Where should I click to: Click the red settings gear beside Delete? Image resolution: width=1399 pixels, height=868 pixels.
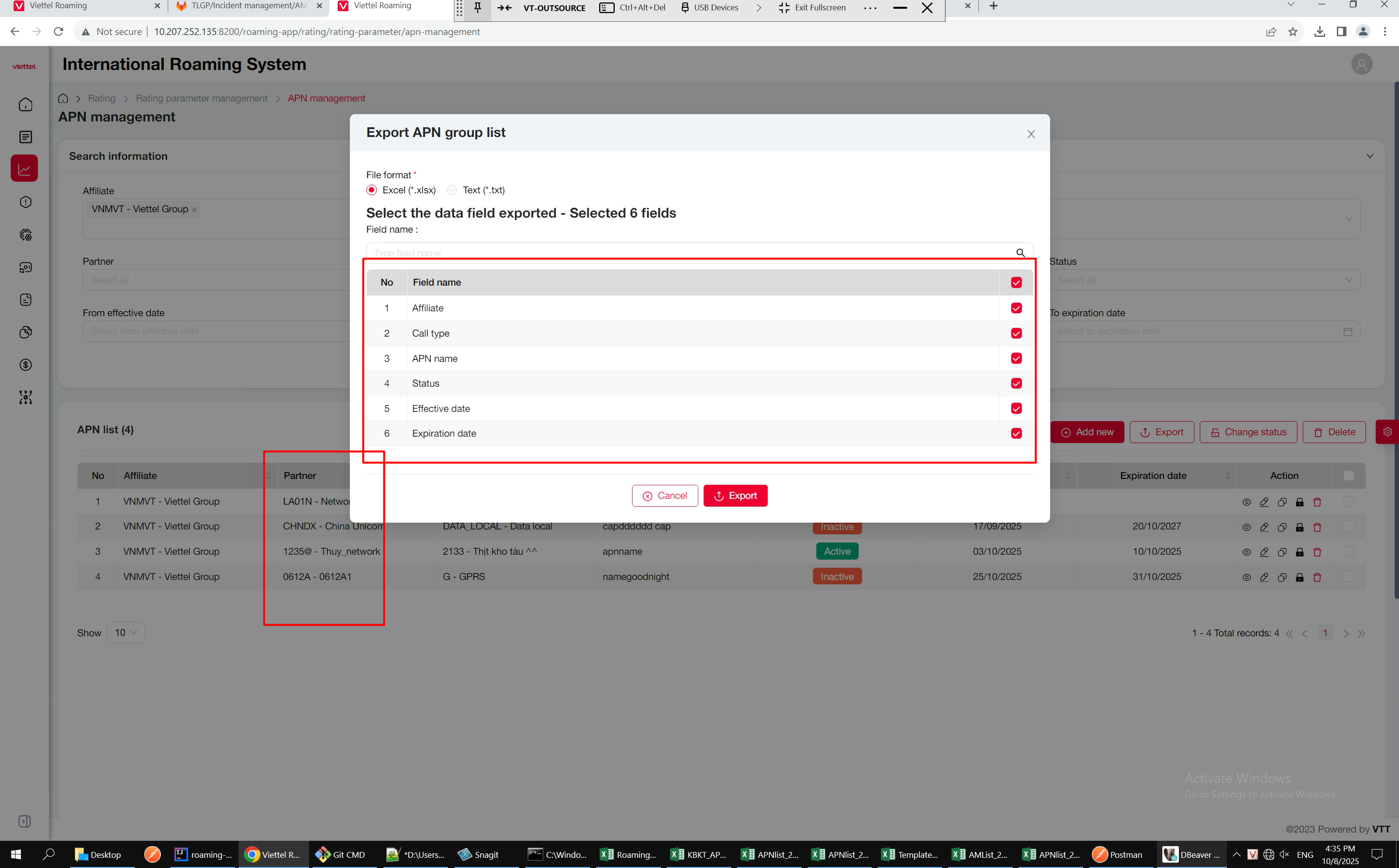1387,432
